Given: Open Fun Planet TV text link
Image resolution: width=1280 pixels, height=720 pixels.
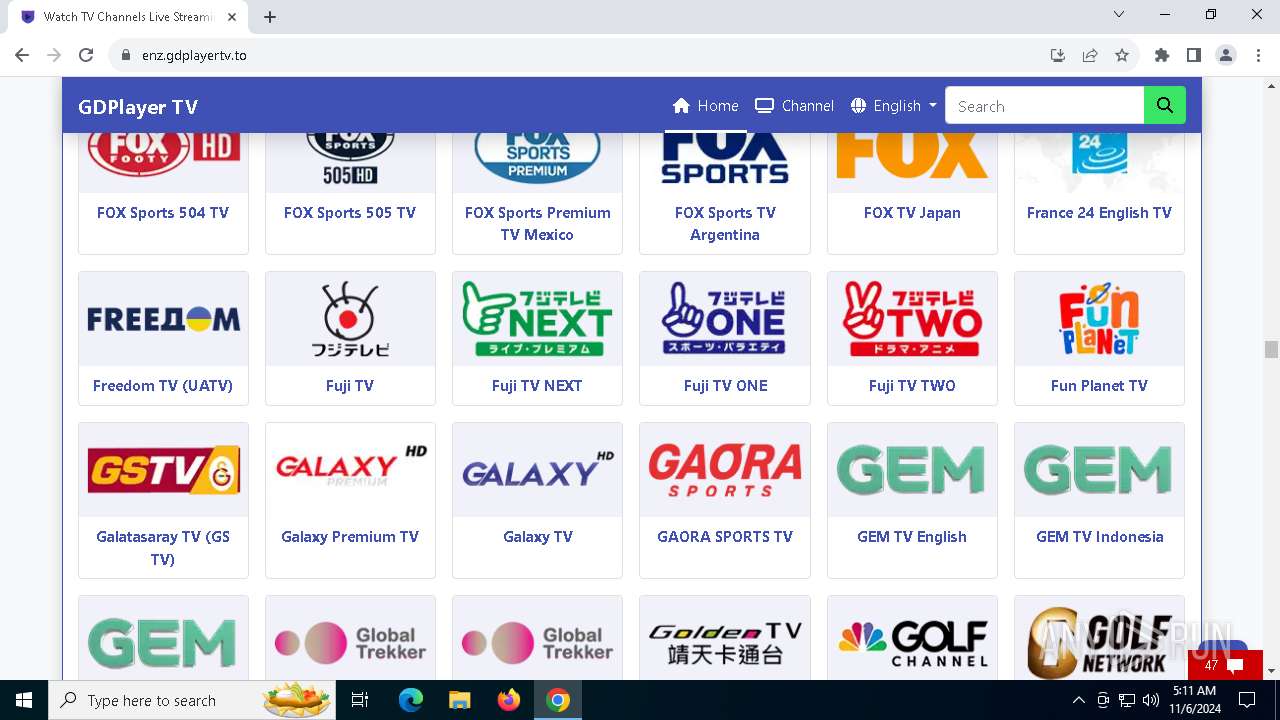Looking at the screenshot, I should 1099,386.
